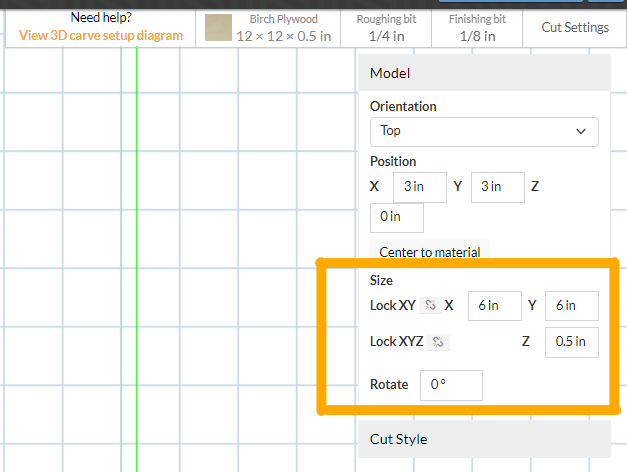Click the Size X input field

[495, 305]
